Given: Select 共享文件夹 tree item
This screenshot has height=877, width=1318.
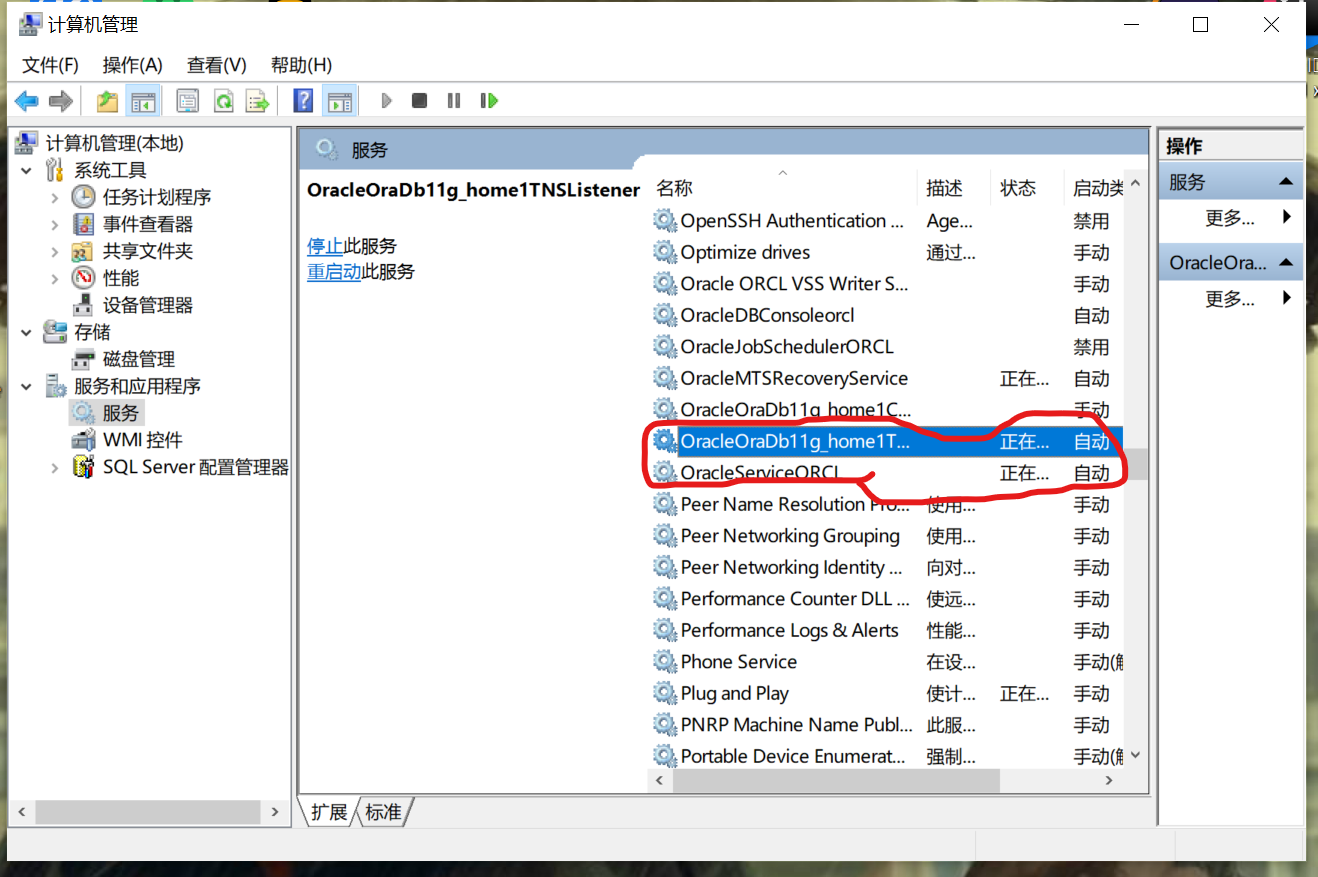Looking at the screenshot, I should 148,251.
